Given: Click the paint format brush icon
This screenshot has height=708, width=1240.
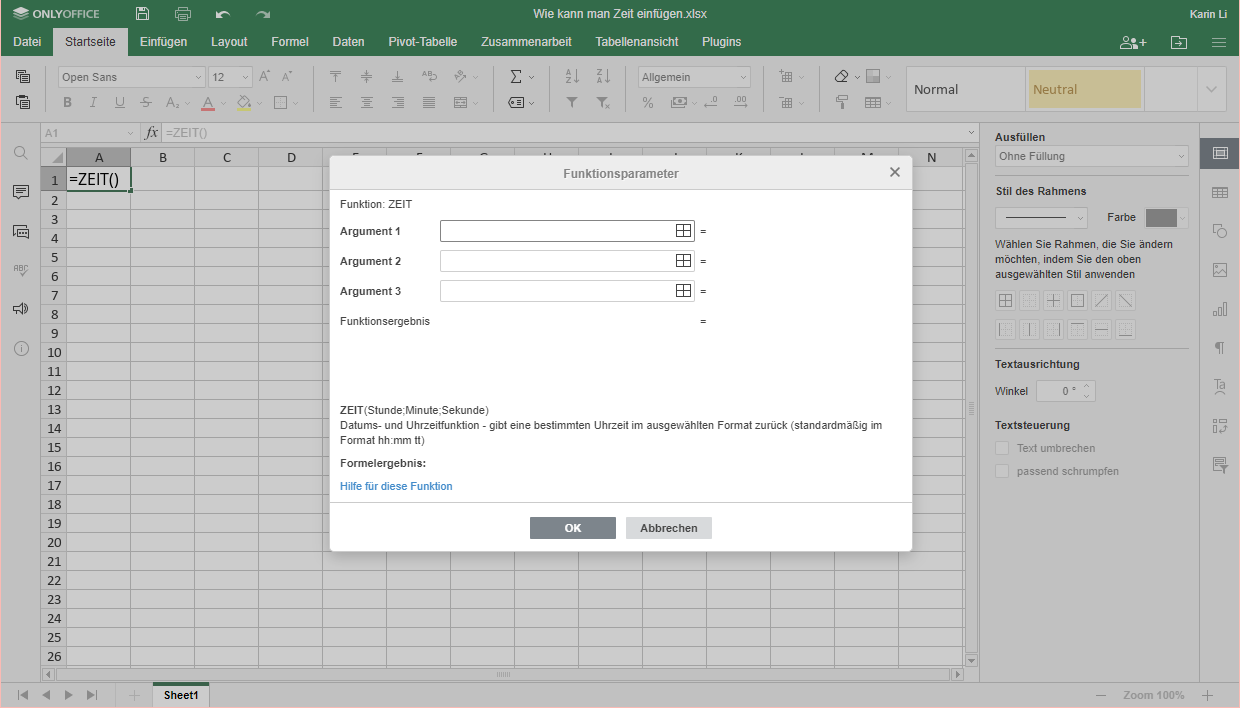Looking at the screenshot, I should (x=842, y=102).
